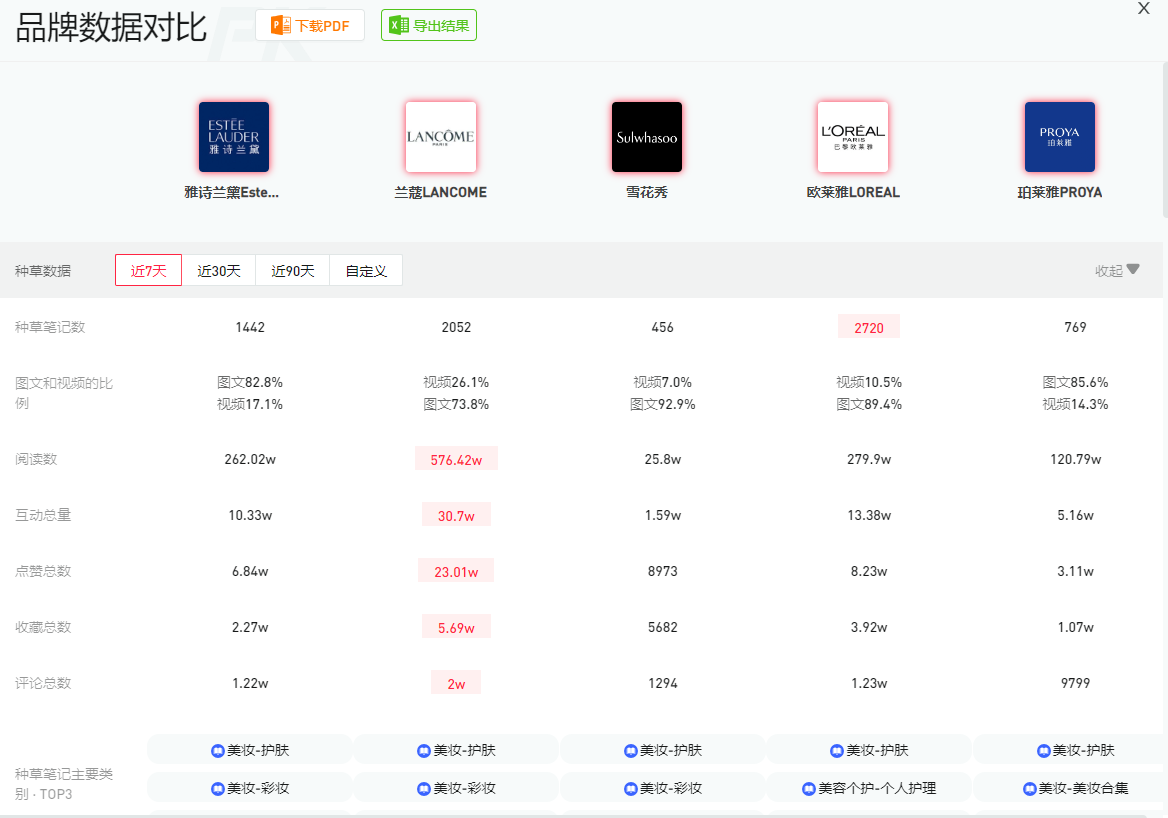Click the 美妆-美妆合集 tag
The image size is (1168, 818).
click(x=1075, y=788)
